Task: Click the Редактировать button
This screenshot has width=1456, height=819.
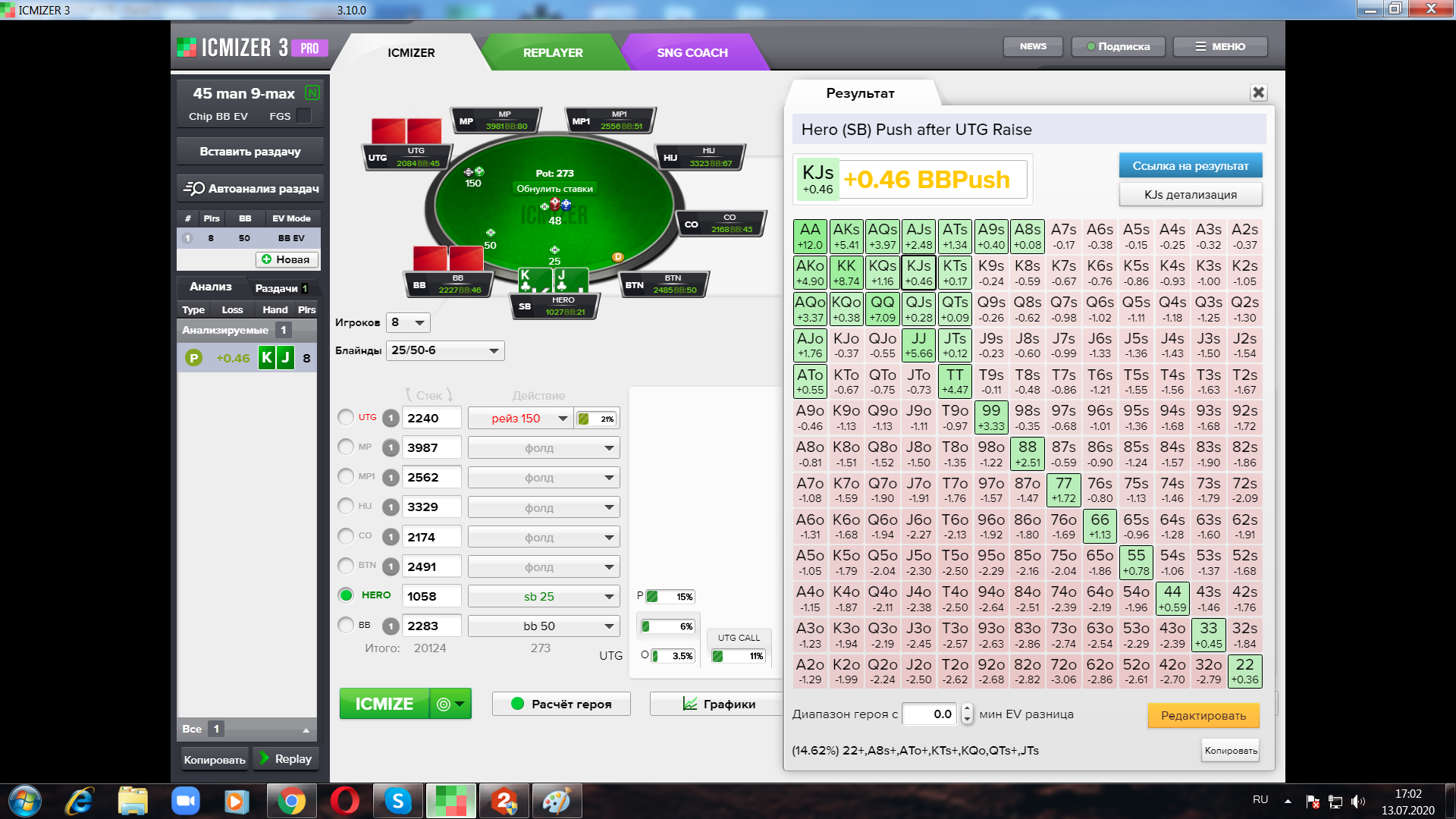Action: 1203,716
